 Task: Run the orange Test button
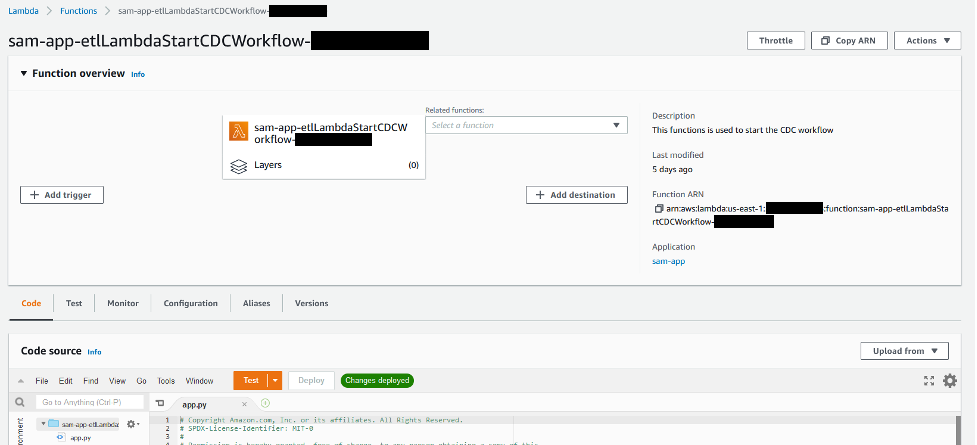pyautogui.click(x=250, y=381)
